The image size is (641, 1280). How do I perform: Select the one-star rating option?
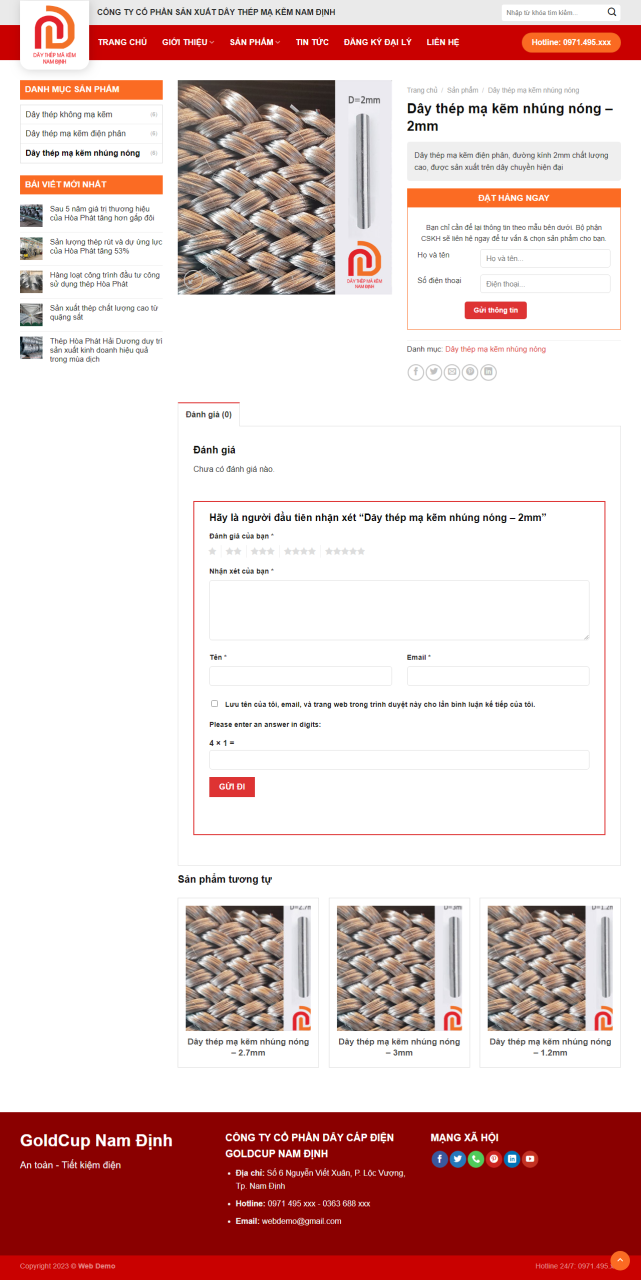click(x=213, y=551)
